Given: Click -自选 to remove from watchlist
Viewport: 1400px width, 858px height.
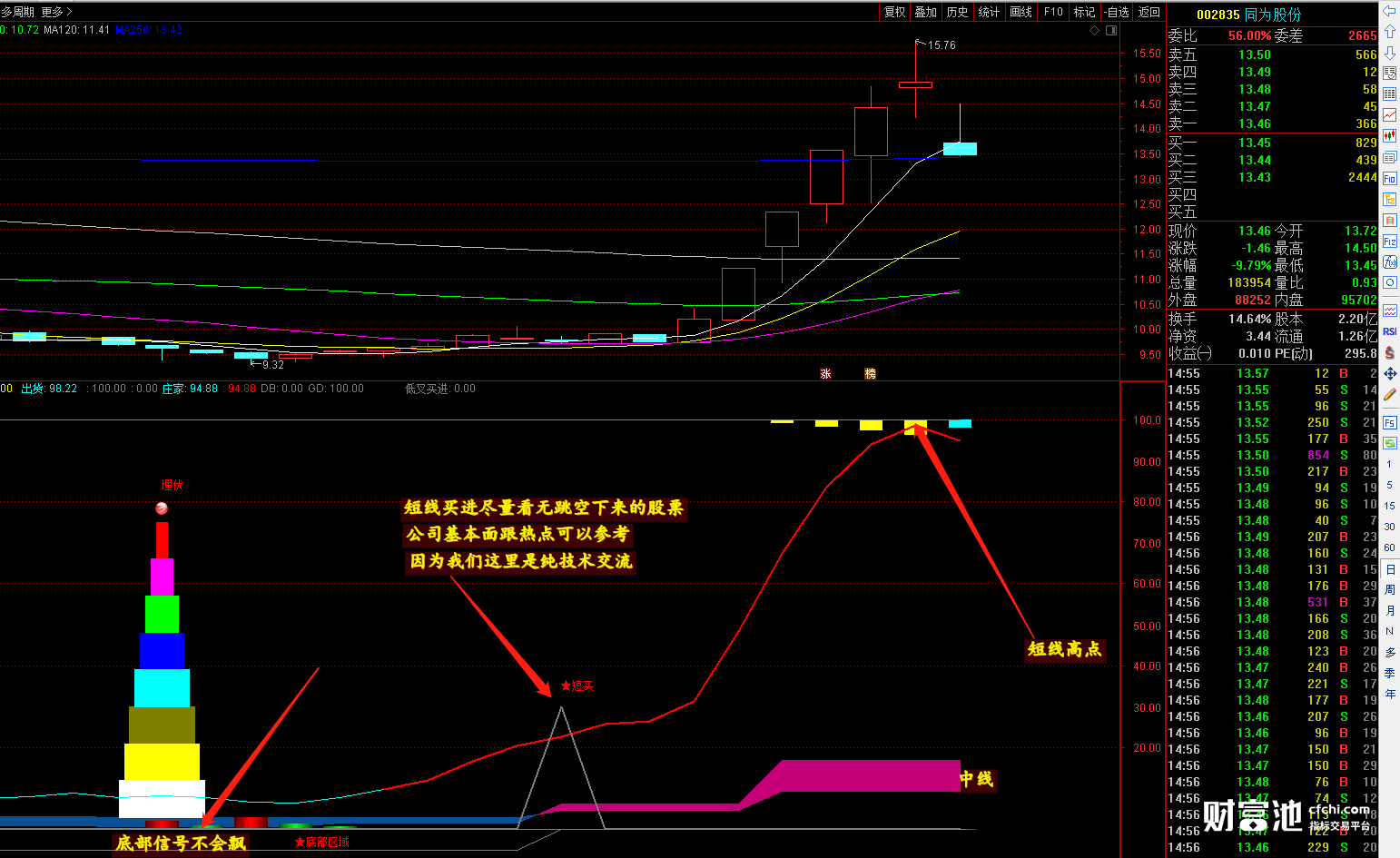Looking at the screenshot, I should [x=1117, y=12].
